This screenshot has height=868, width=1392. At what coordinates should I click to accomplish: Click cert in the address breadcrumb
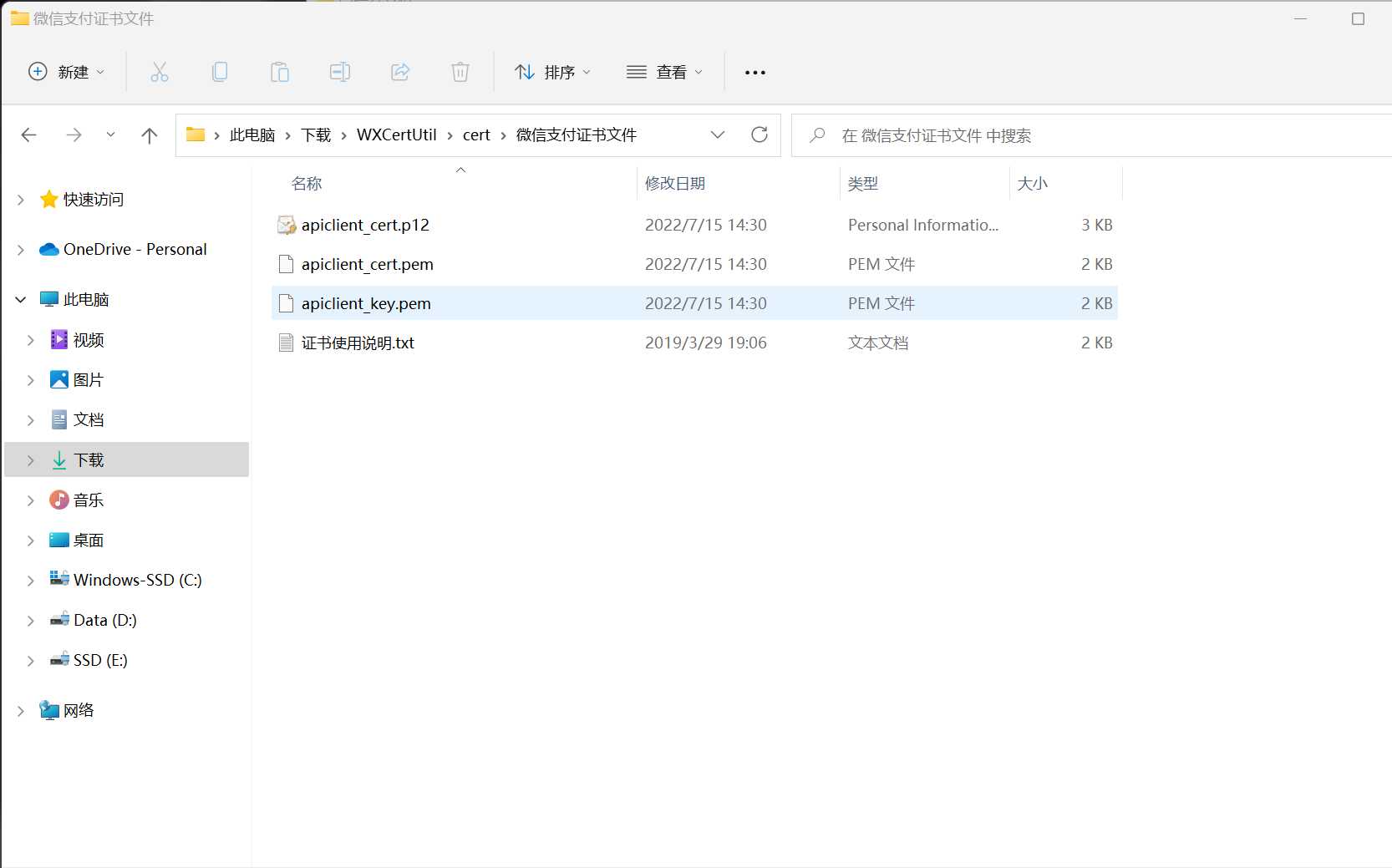click(476, 135)
